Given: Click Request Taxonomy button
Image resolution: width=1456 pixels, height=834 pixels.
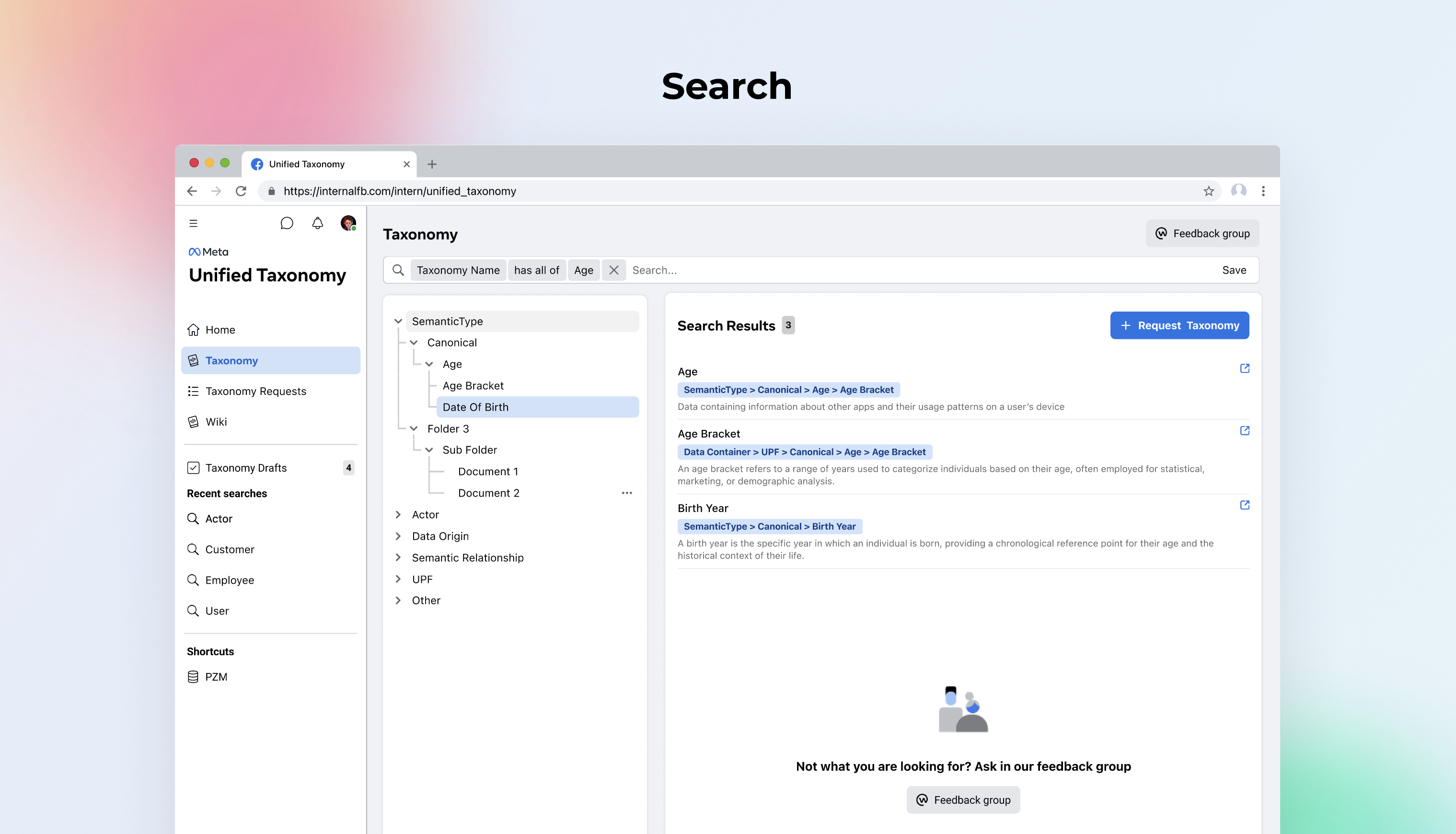Looking at the screenshot, I should tap(1179, 325).
